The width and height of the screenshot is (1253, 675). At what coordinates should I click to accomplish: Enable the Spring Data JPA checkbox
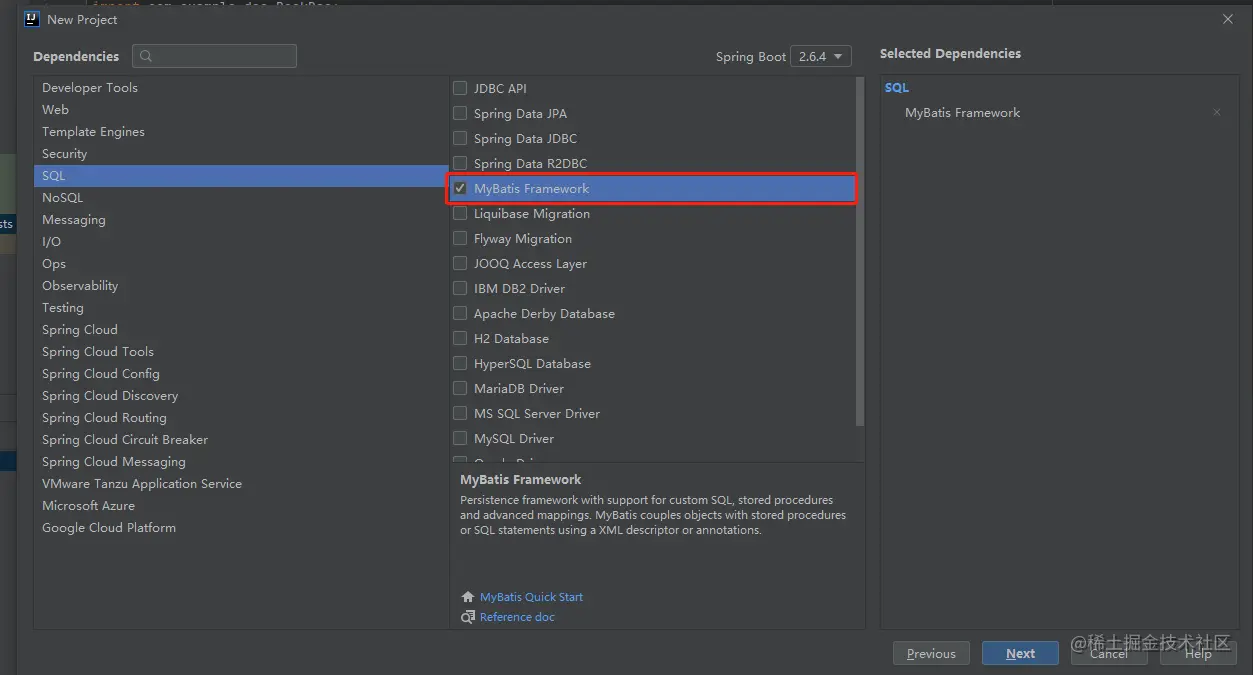click(460, 114)
